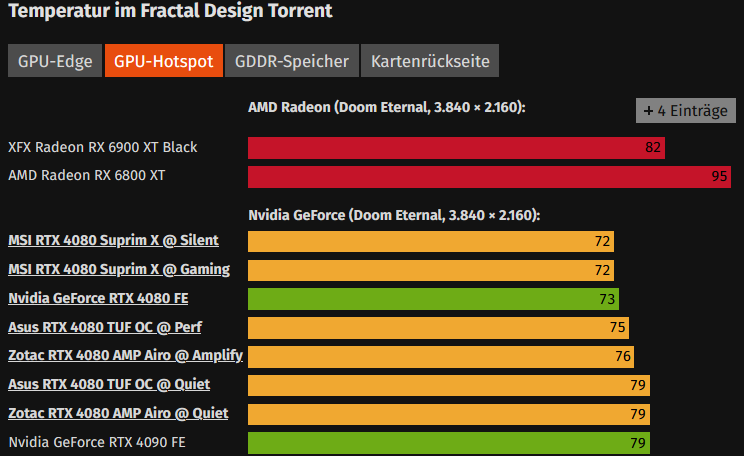Click the Asus TUF OC @ Quiet bar
Screen dimensions: 744x456
click(x=449, y=385)
